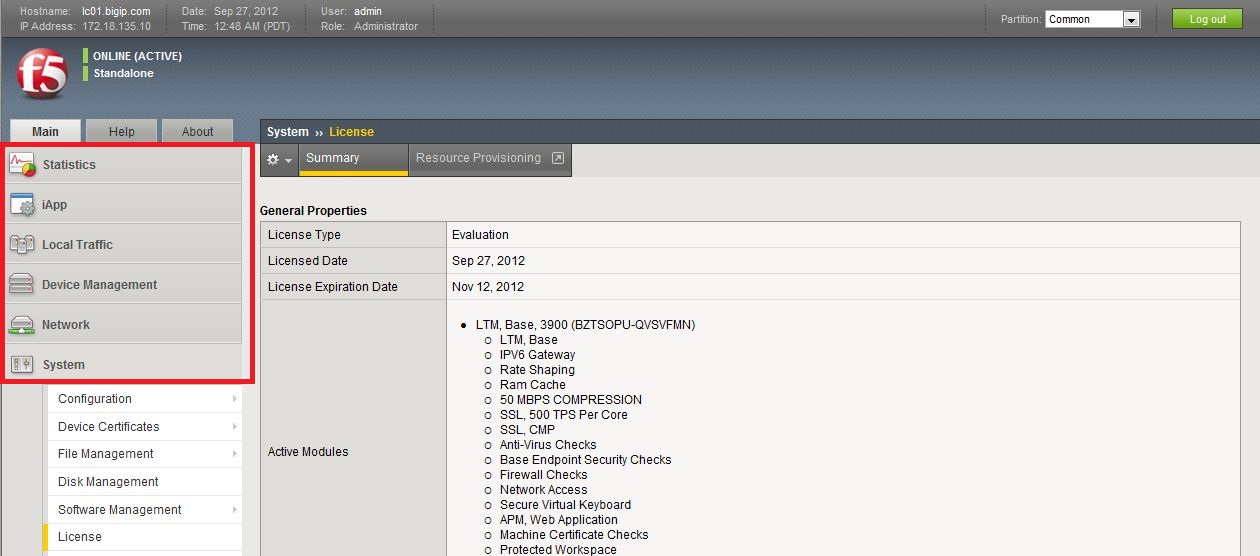The width and height of the screenshot is (1260, 556).
Task: Click the Licensed Date value Sep 27, 2012
Action: tap(488, 261)
